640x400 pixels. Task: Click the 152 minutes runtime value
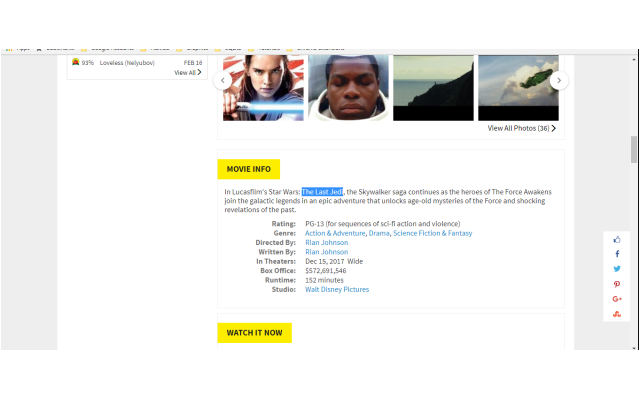(324, 280)
